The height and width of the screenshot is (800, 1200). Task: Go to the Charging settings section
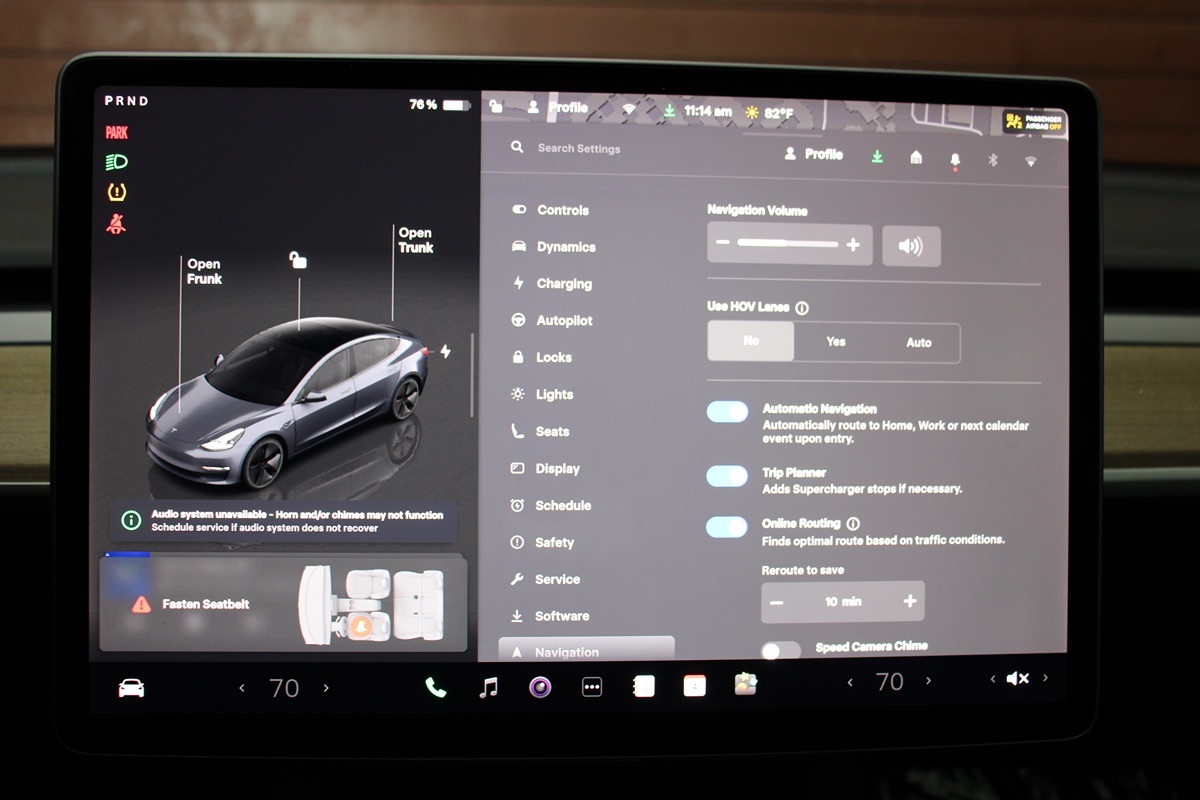[564, 284]
